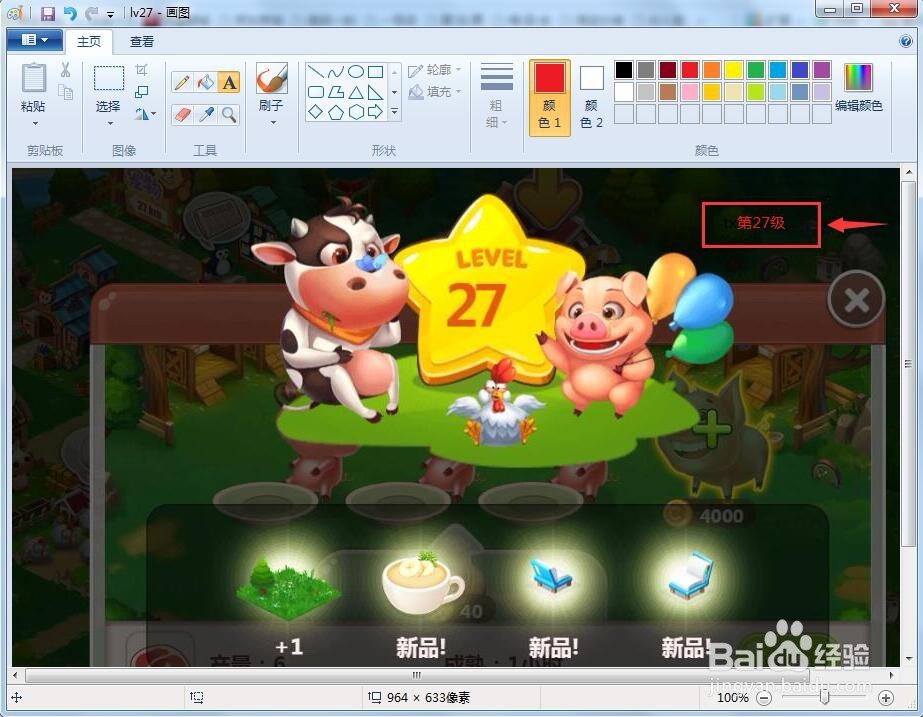Choose the pink color swatch
923x717 pixels.
coord(689,92)
